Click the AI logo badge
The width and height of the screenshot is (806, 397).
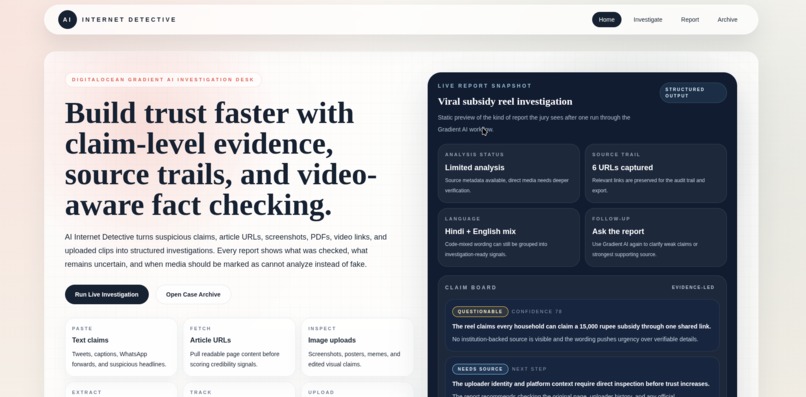coord(67,20)
